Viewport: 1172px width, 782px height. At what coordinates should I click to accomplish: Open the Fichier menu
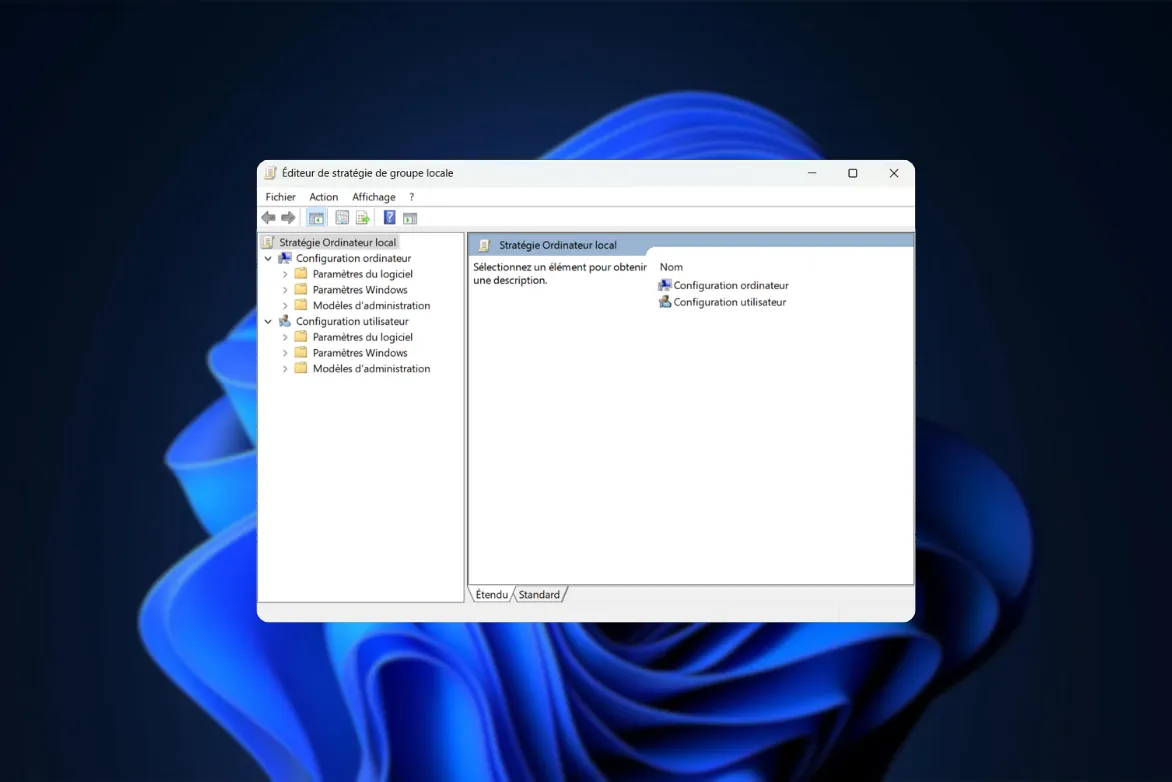click(280, 197)
